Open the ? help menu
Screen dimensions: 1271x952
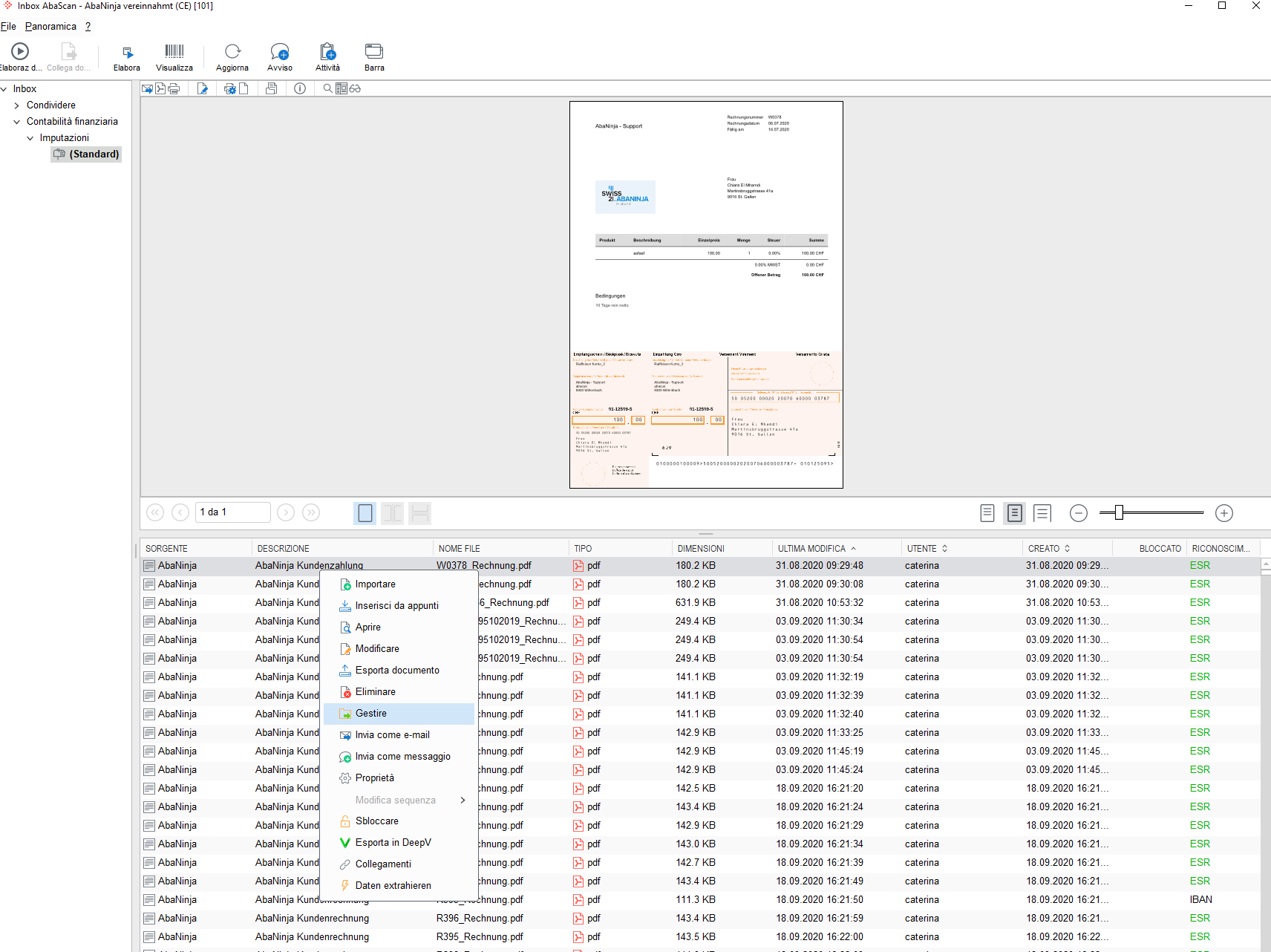88,26
